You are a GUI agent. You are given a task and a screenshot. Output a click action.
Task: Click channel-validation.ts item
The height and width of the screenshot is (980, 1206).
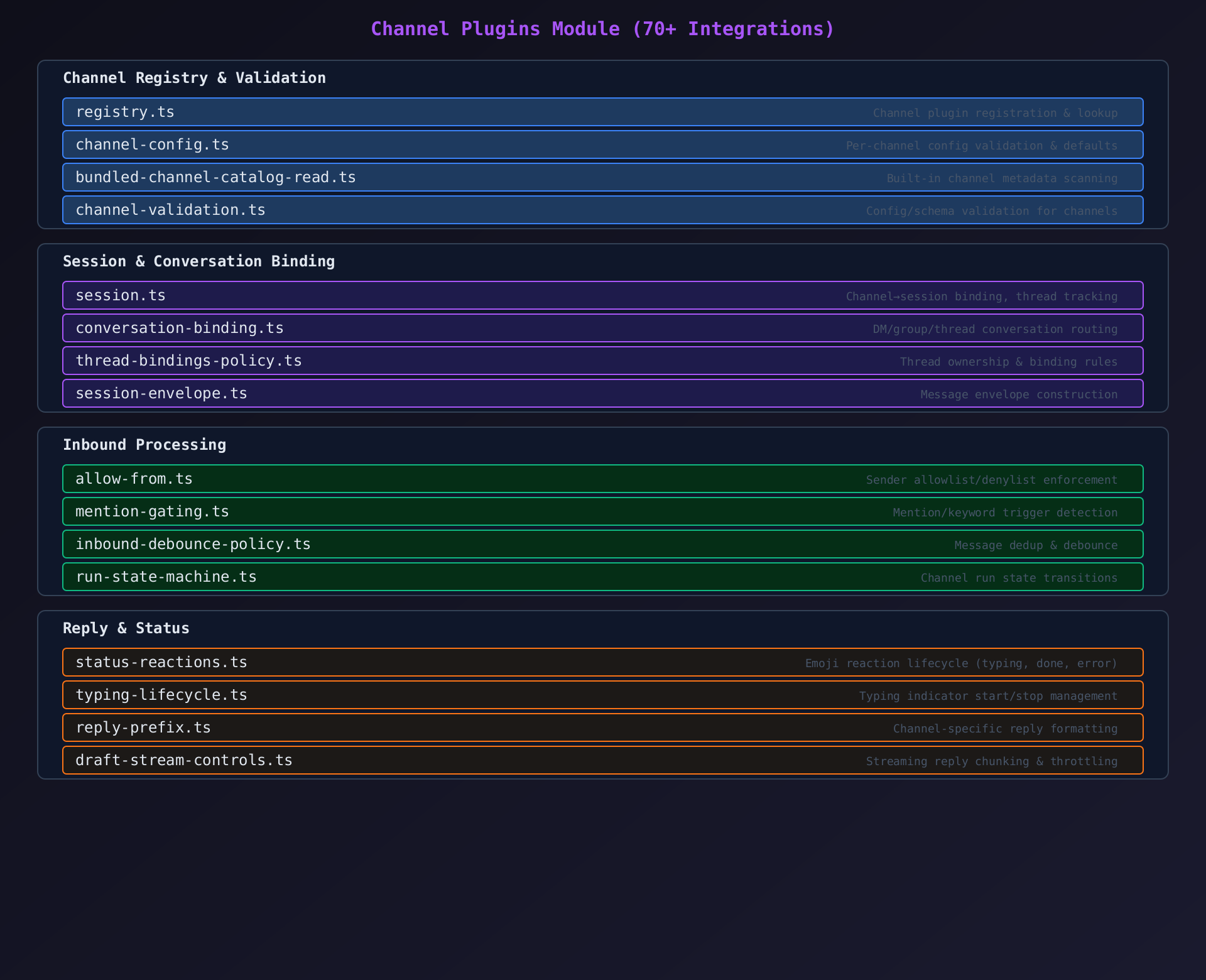click(602, 210)
